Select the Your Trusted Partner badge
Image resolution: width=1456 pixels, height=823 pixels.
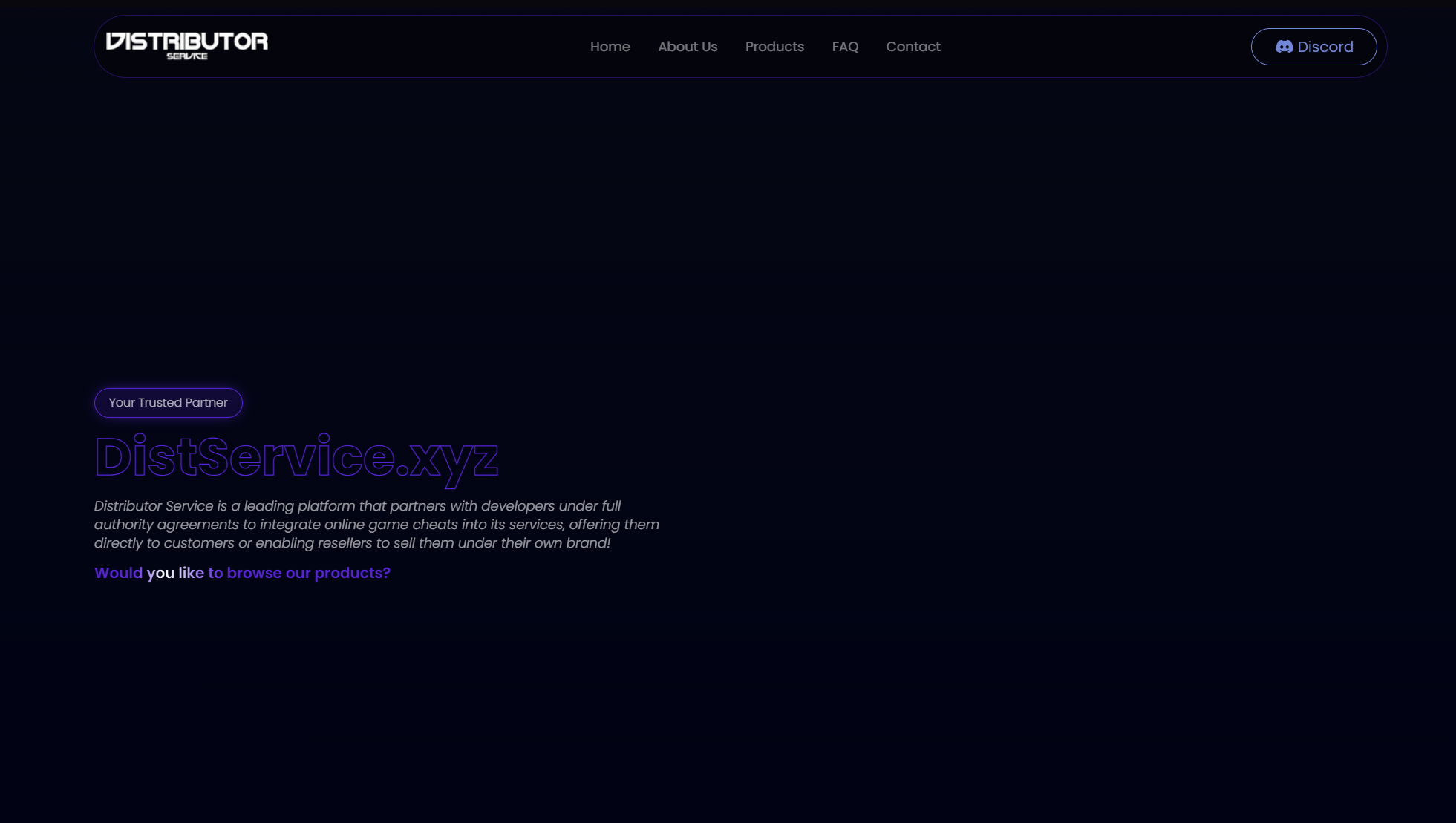(x=169, y=403)
